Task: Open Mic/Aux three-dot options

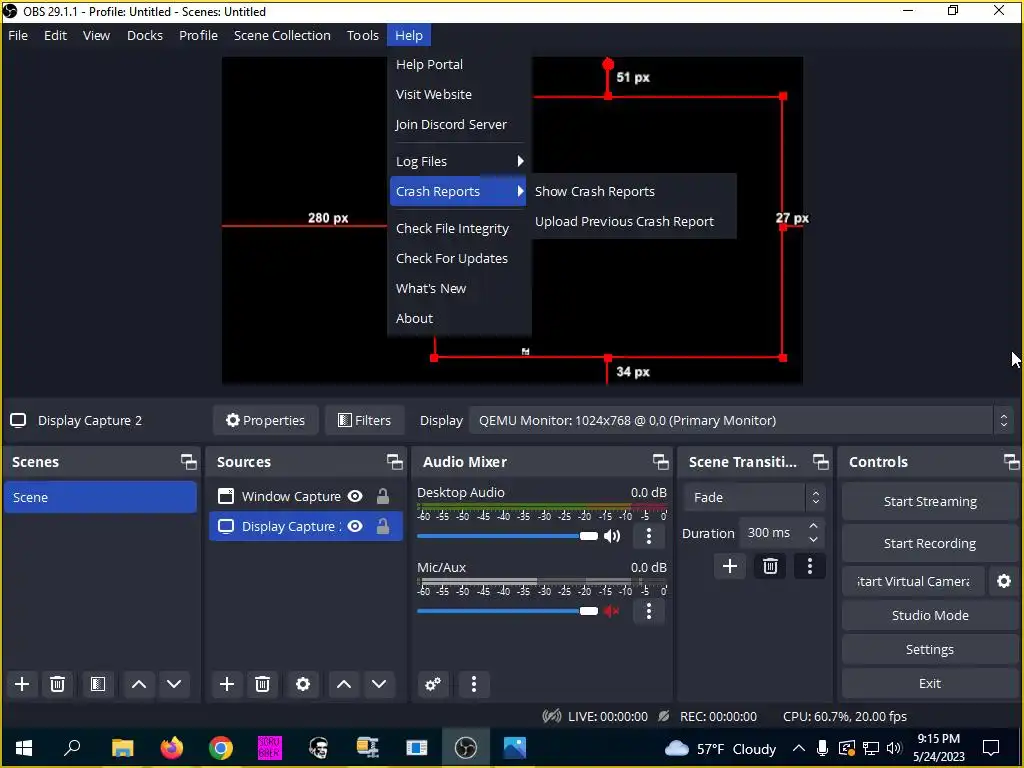Action: point(648,611)
